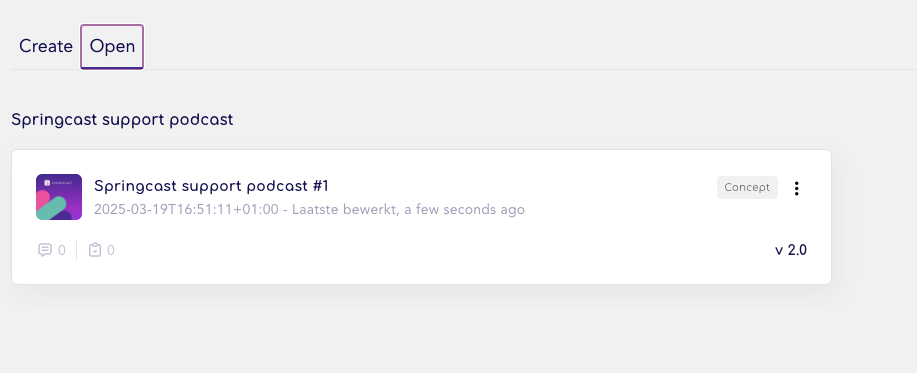Click the underline beneath the Open tab
917x373 pixels.
[x=112, y=68]
